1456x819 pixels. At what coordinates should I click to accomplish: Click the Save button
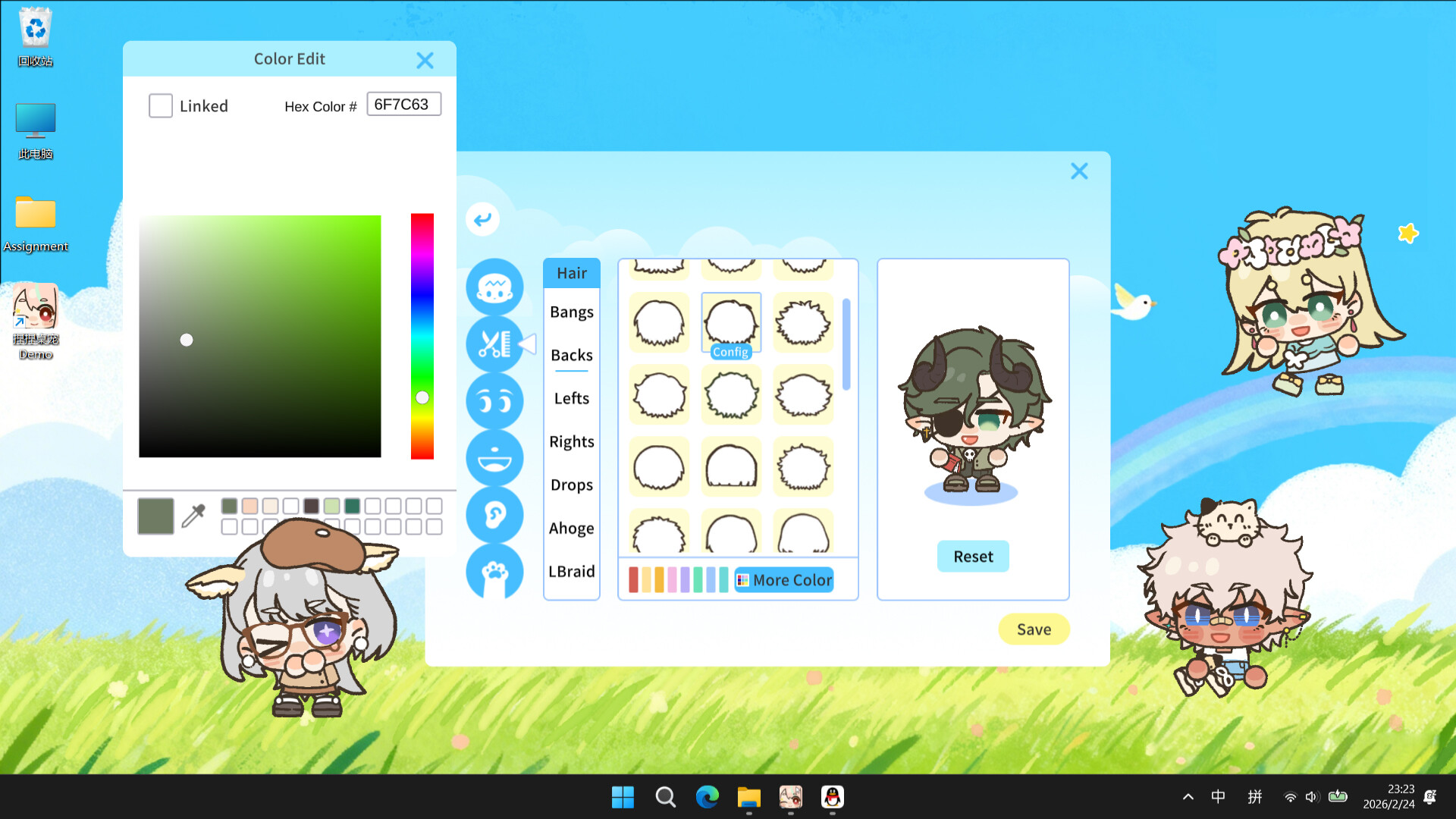point(1034,629)
